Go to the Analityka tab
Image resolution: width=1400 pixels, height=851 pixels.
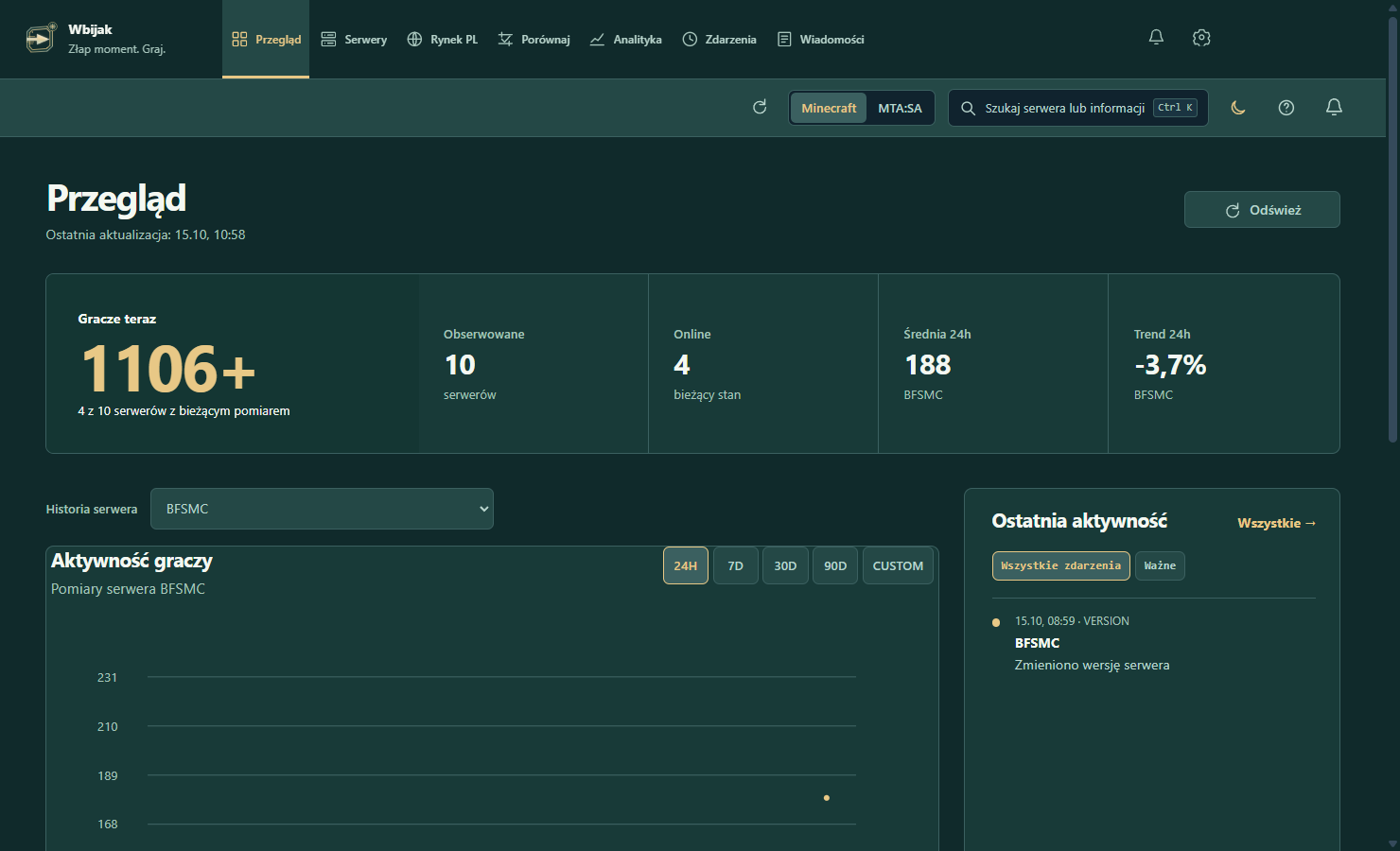click(625, 40)
